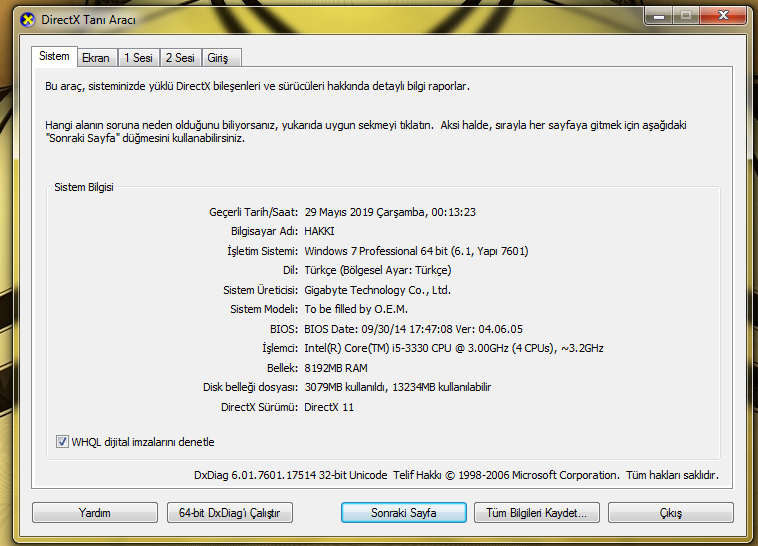Select the DirectX 11 version value
The height and width of the screenshot is (546, 758).
tap(329, 407)
